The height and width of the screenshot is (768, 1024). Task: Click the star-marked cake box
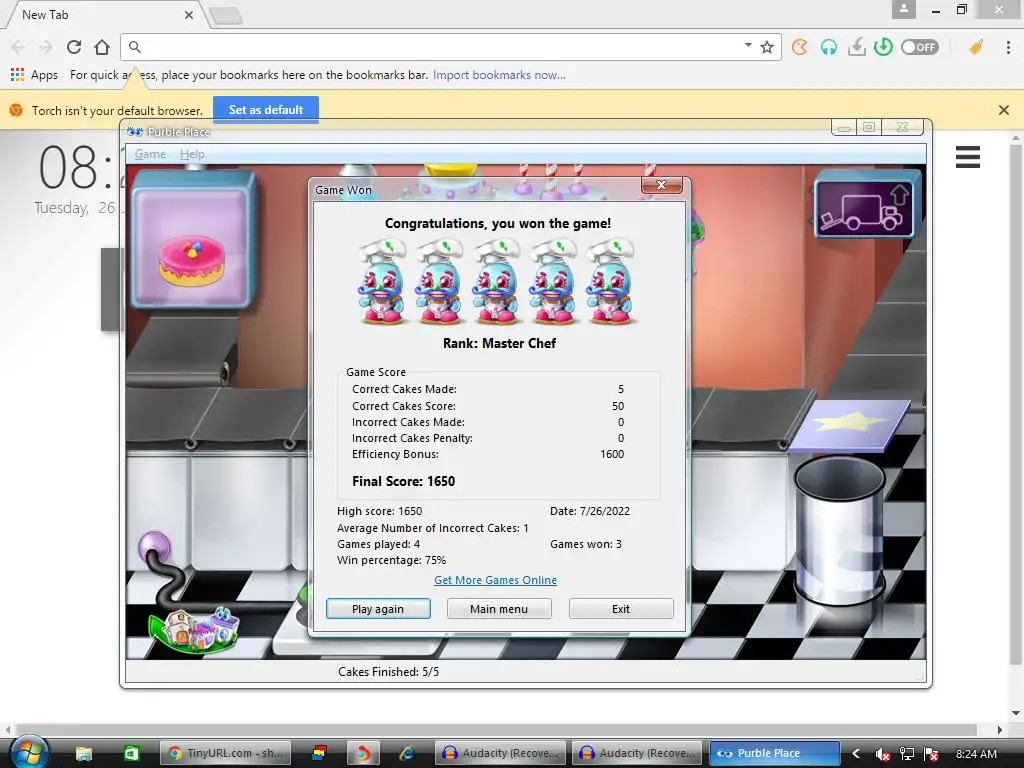click(850, 426)
